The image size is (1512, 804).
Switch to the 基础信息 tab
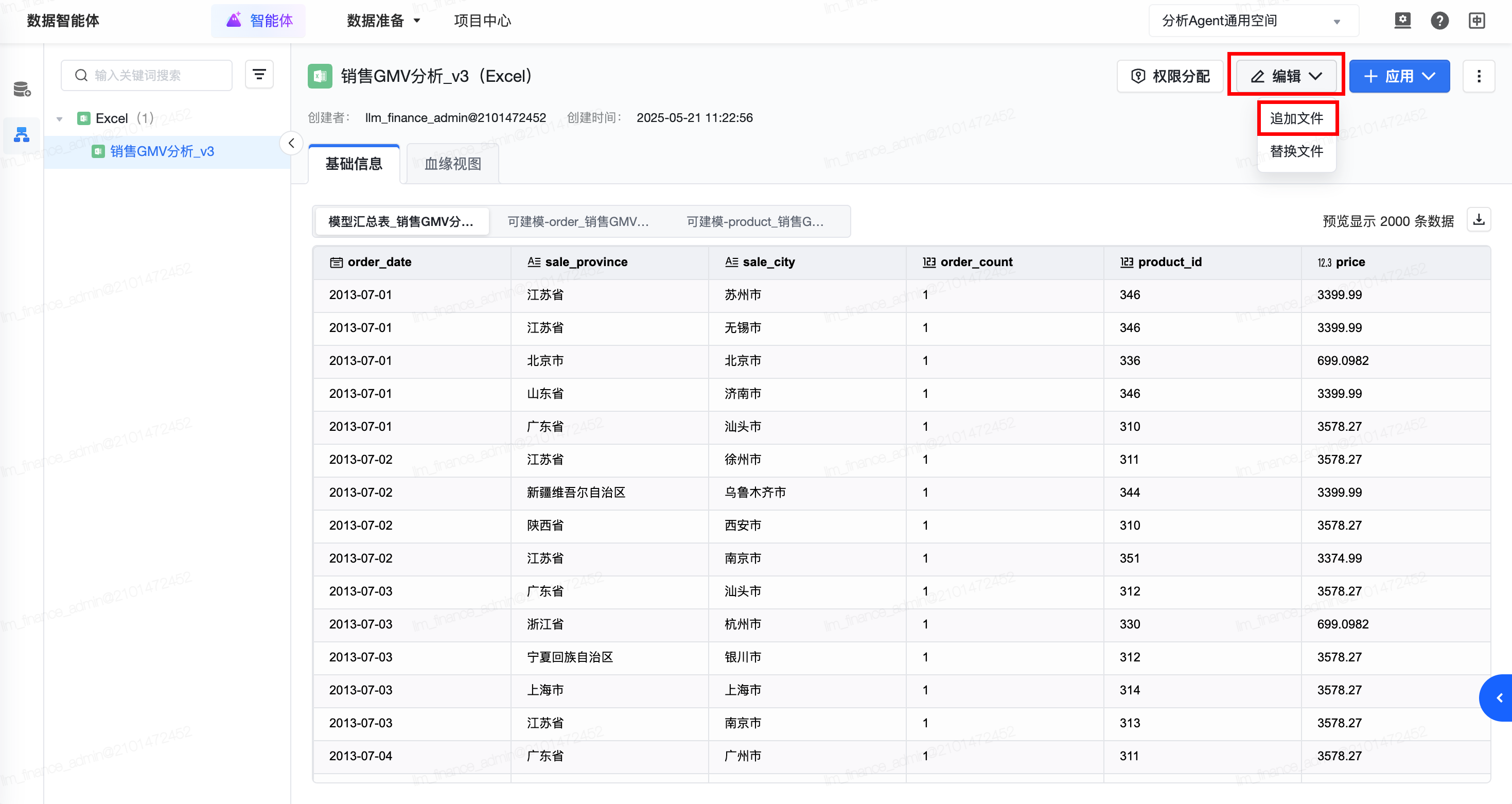pyautogui.click(x=354, y=164)
